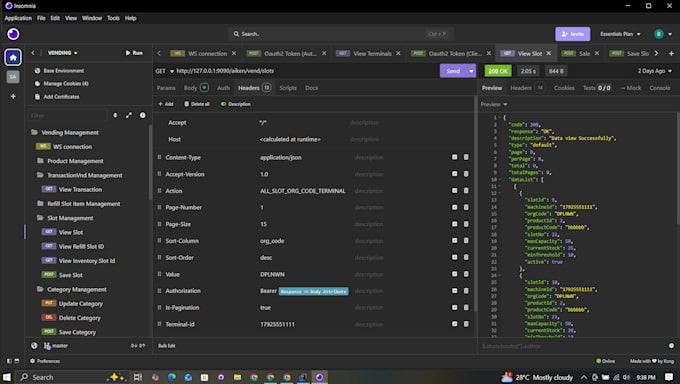
Task: Open the GET method dropdown
Action: [x=165, y=71]
